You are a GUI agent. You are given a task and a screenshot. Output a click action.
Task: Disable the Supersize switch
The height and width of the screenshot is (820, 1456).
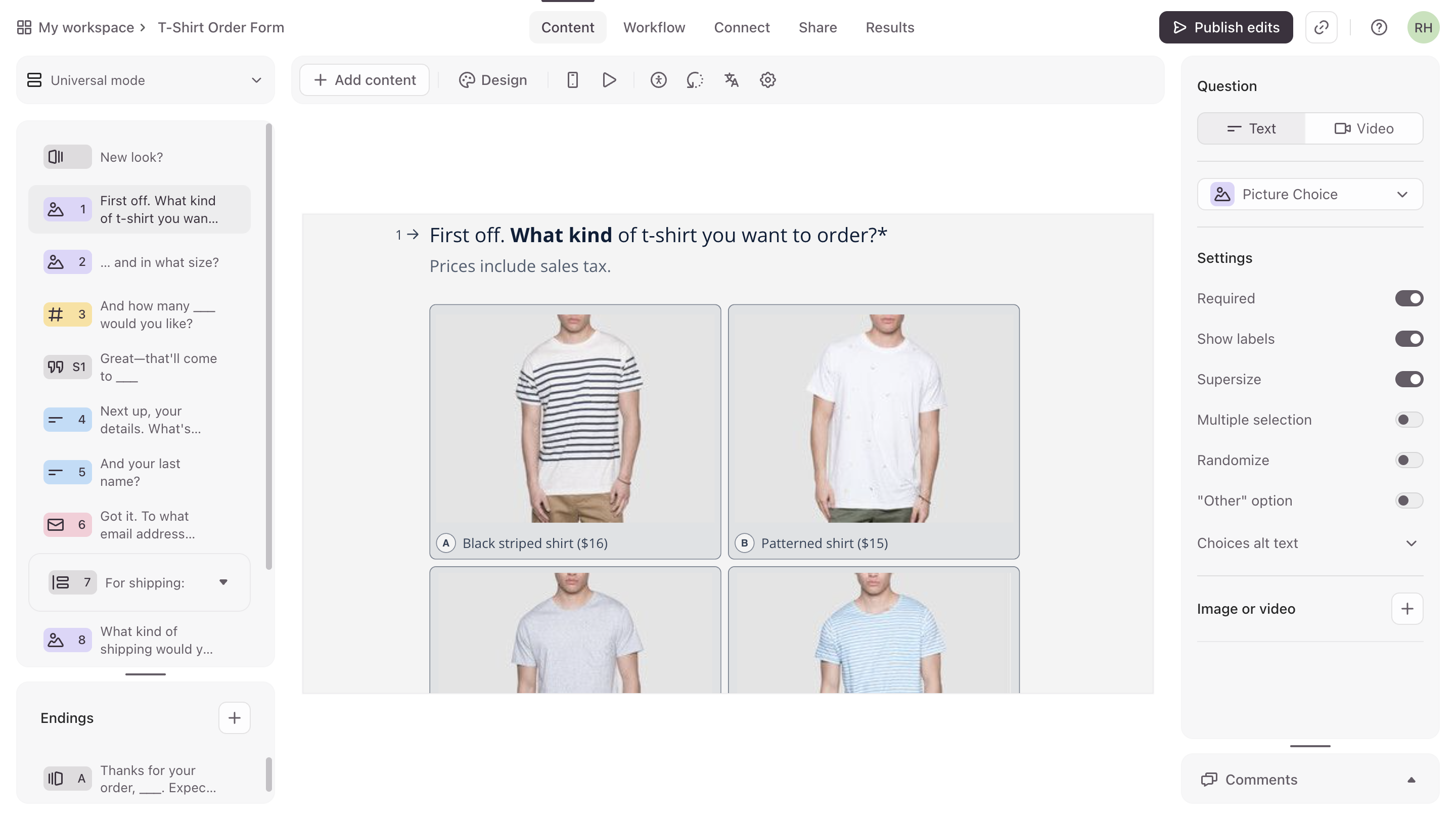[x=1408, y=379]
